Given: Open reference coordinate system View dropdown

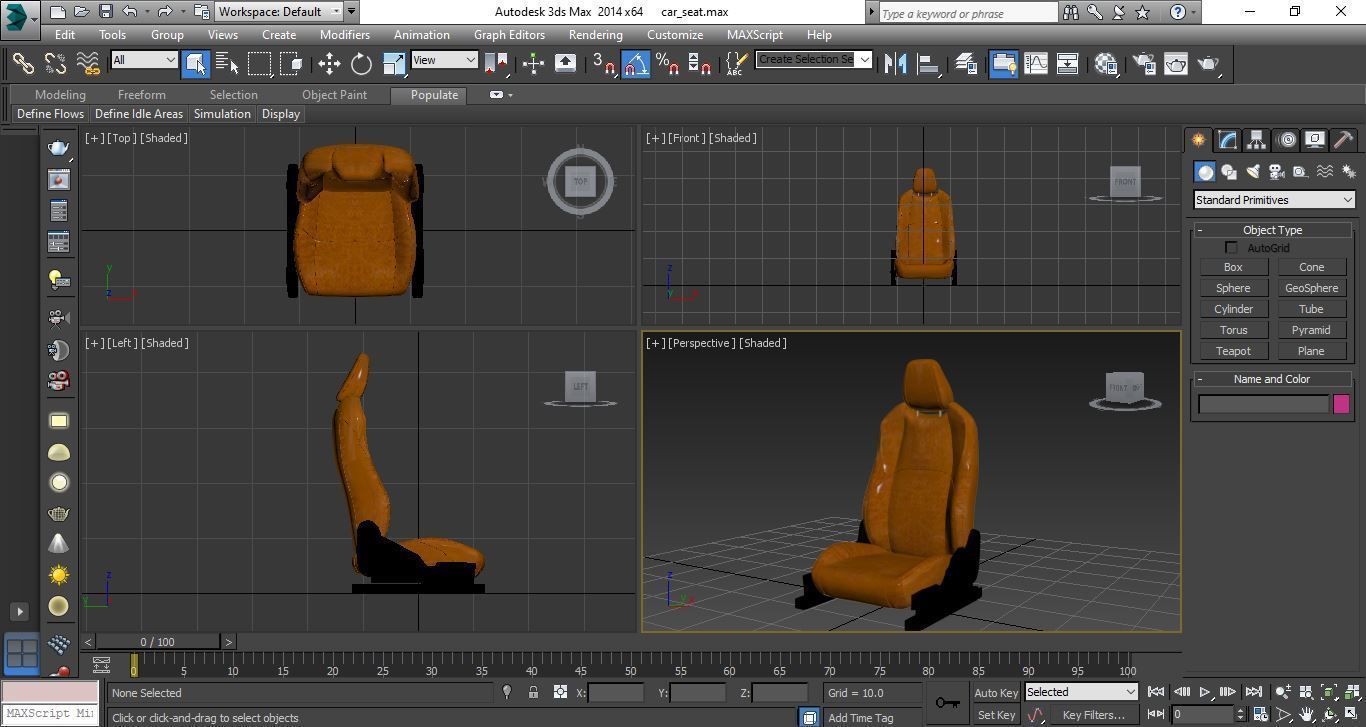Looking at the screenshot, I should pyautogui.click(x=444, y=60).
